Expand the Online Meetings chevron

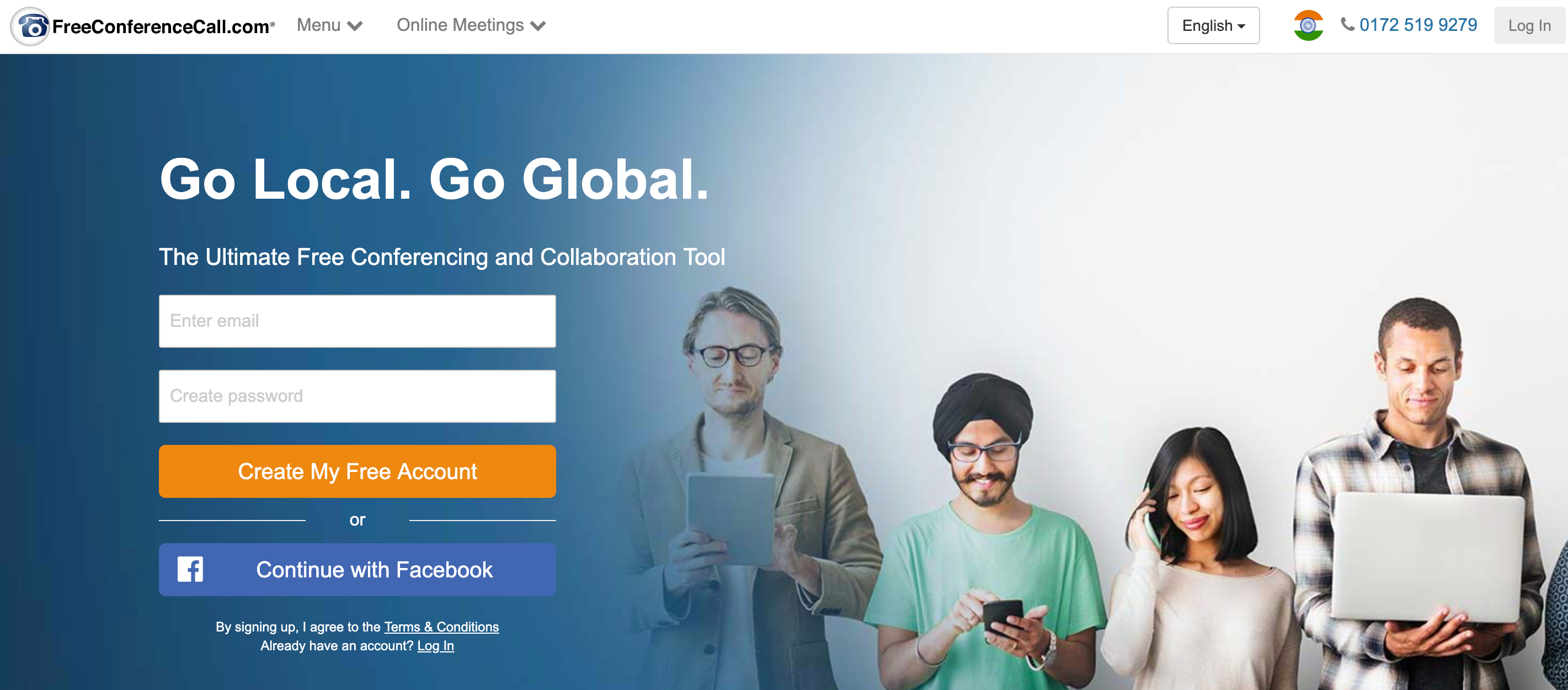pos(538,26)
